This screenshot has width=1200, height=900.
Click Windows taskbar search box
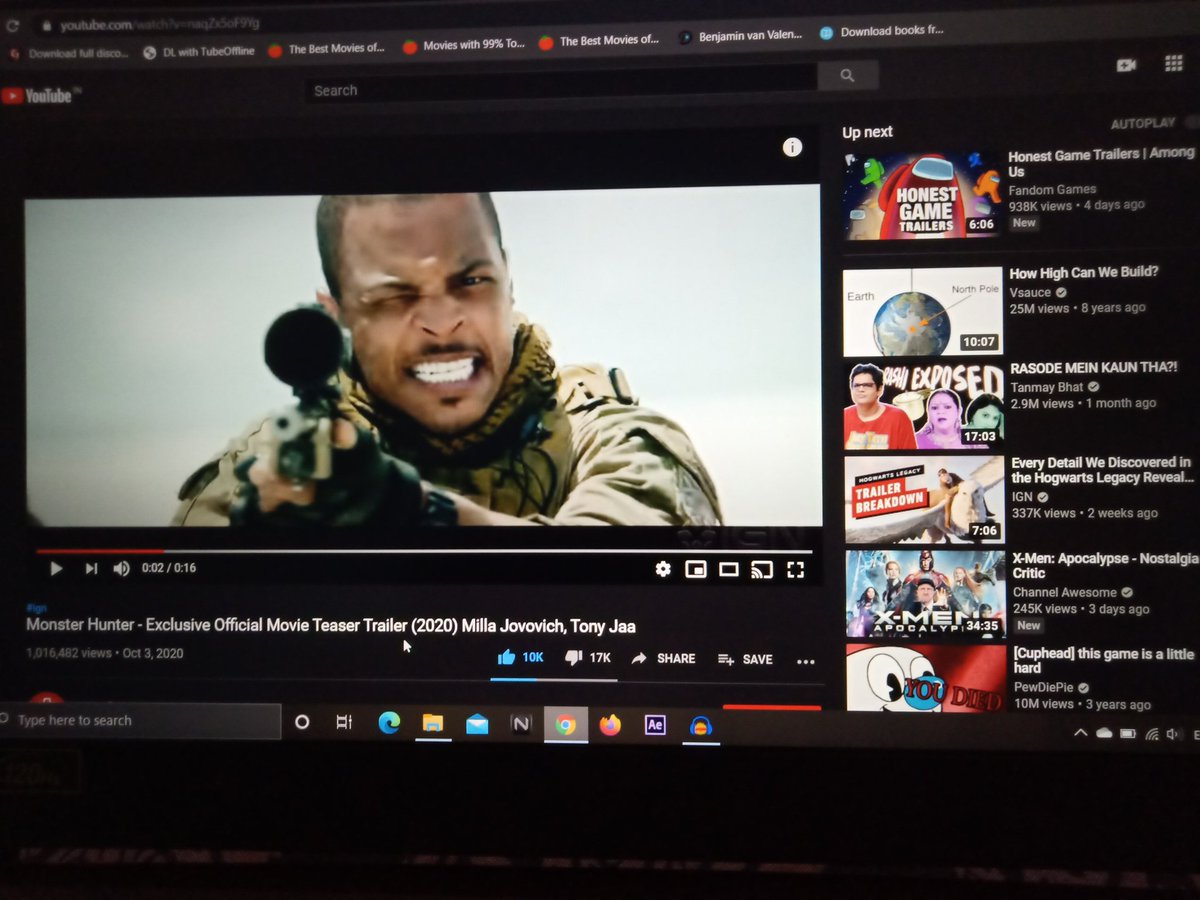click(x=140, y=720)
